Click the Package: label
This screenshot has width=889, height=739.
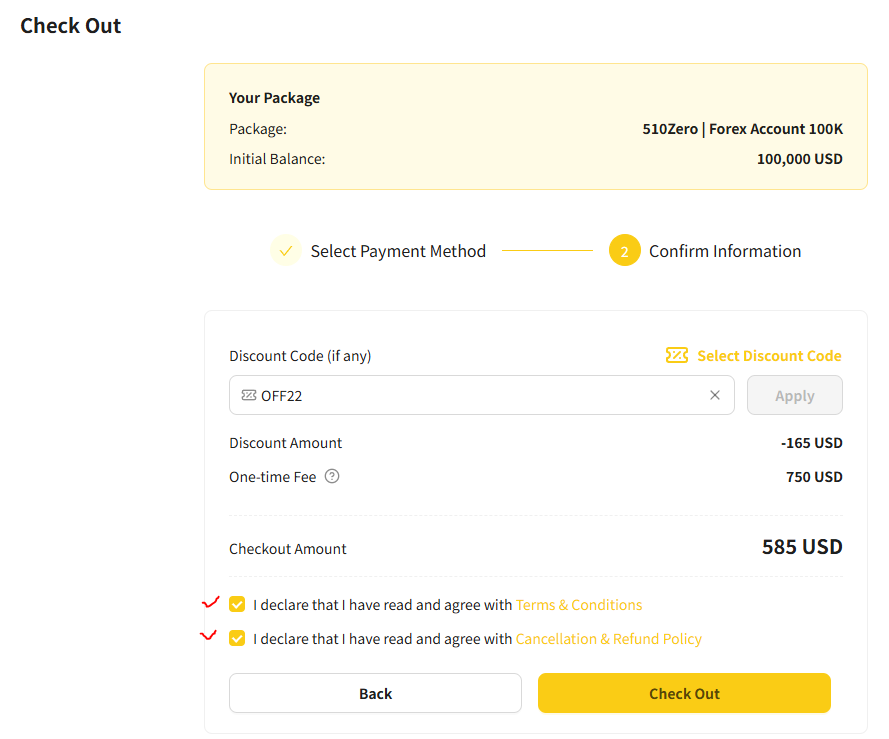258,129
